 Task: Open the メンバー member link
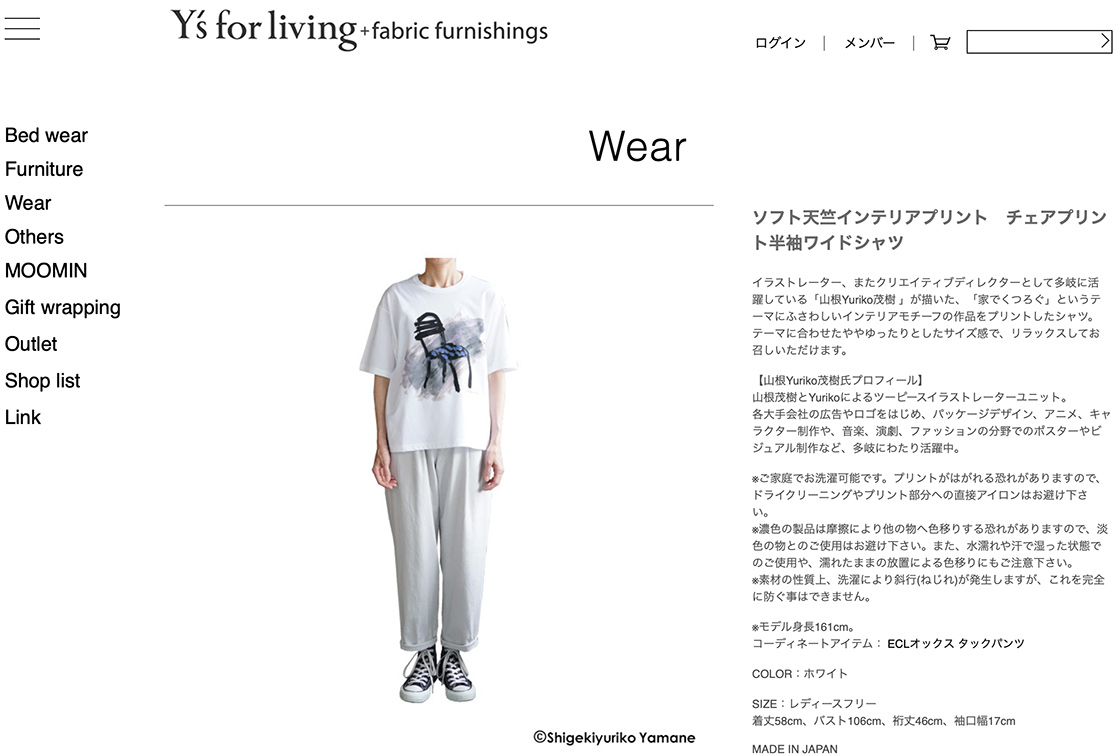point(869,43)
